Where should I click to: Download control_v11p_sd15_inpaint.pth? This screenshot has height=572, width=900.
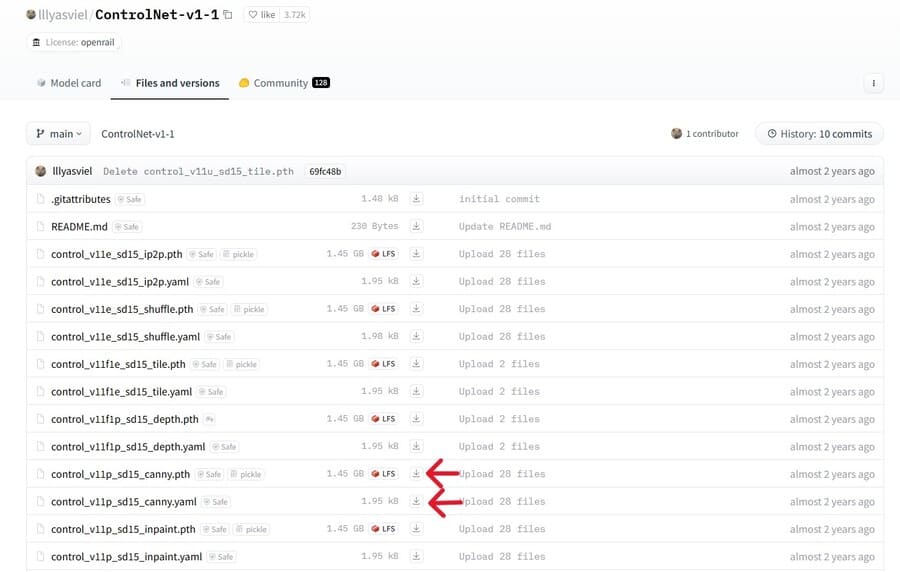coord(416,529)
